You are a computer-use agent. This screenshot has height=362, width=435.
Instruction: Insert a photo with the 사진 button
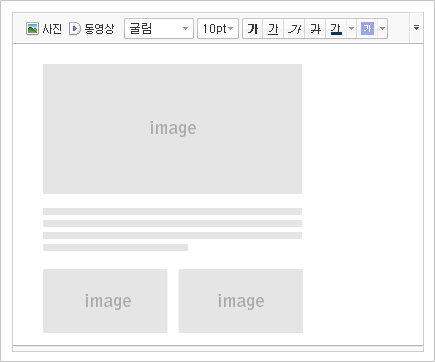tap(44, 29)
